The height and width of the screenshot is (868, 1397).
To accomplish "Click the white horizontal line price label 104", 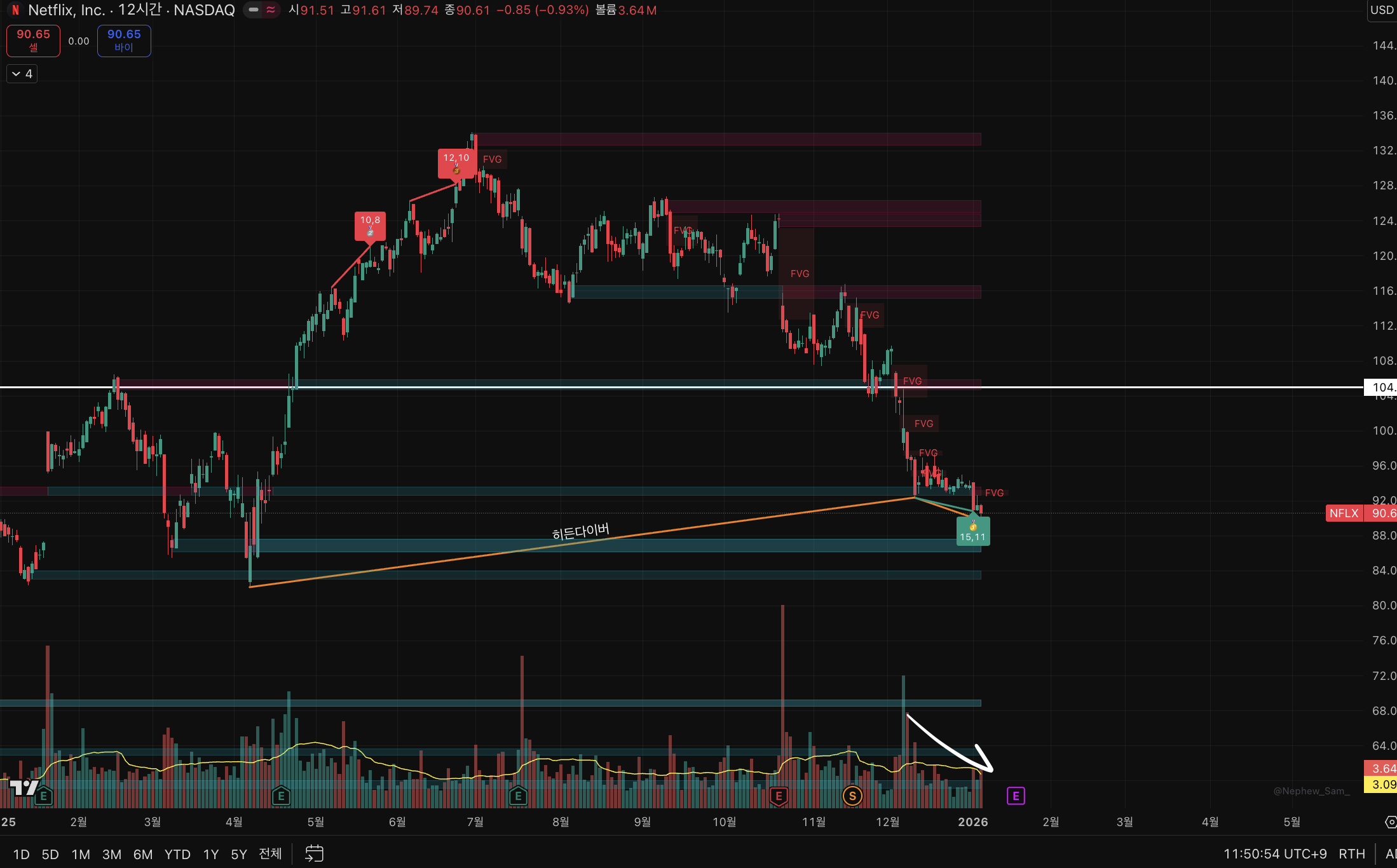I will (x=1380, y=387).
